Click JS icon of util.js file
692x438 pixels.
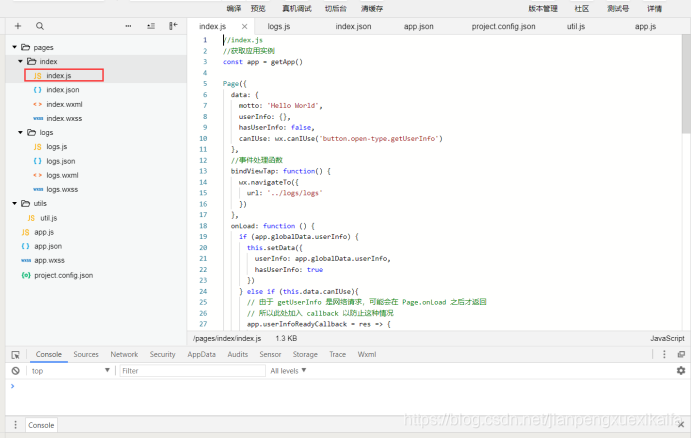coord(31,218)
